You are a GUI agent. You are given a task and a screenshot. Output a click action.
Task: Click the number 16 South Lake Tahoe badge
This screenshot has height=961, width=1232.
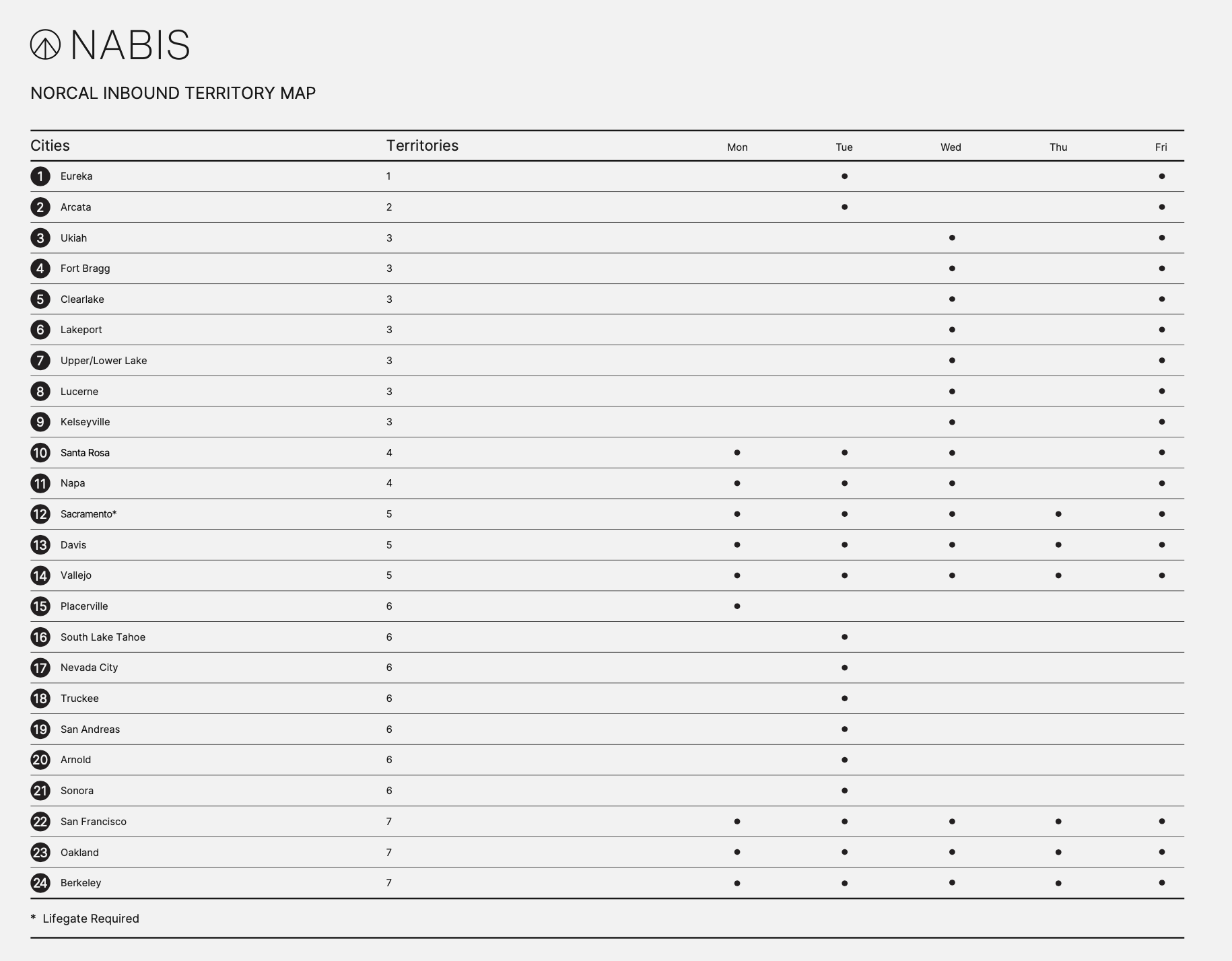point(40,637)
